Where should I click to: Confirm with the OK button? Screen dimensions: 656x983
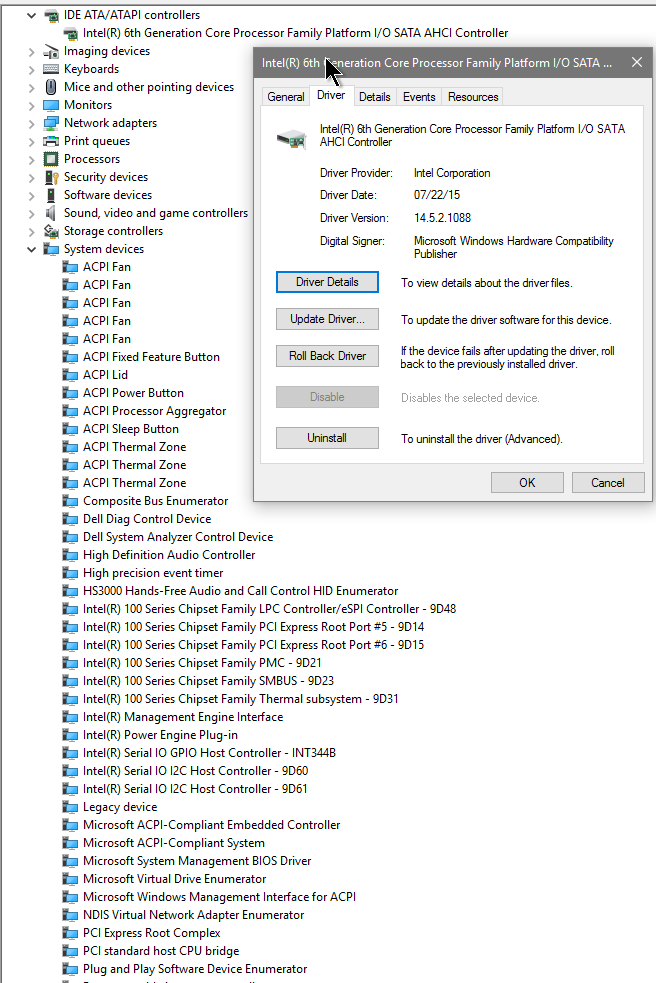[x=527, y=483]
